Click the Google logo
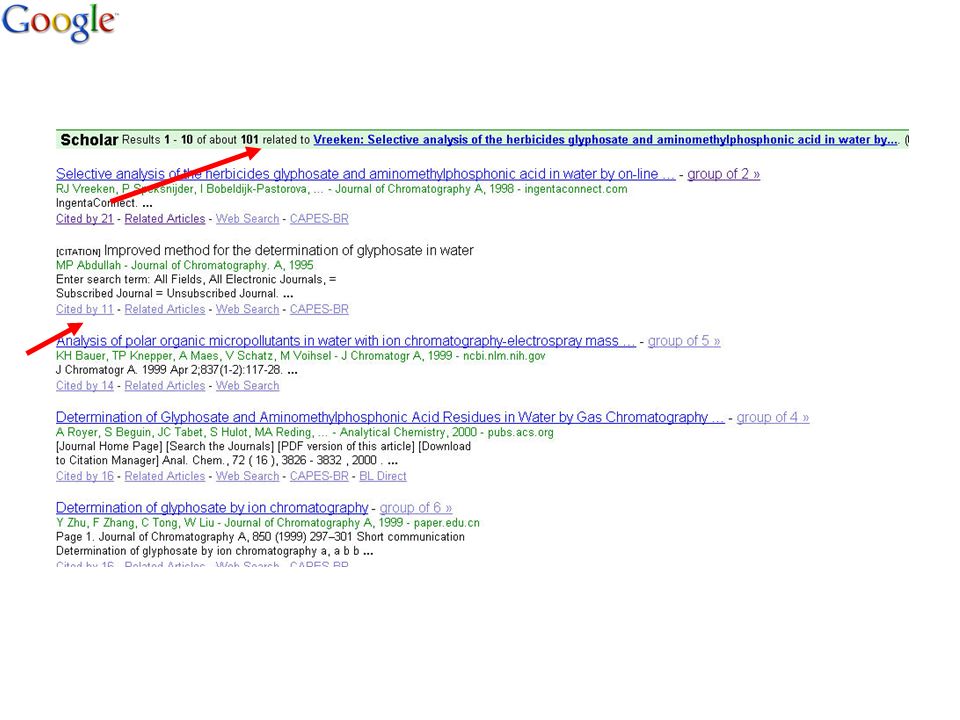The image size is (960, 720). (59, 23)
